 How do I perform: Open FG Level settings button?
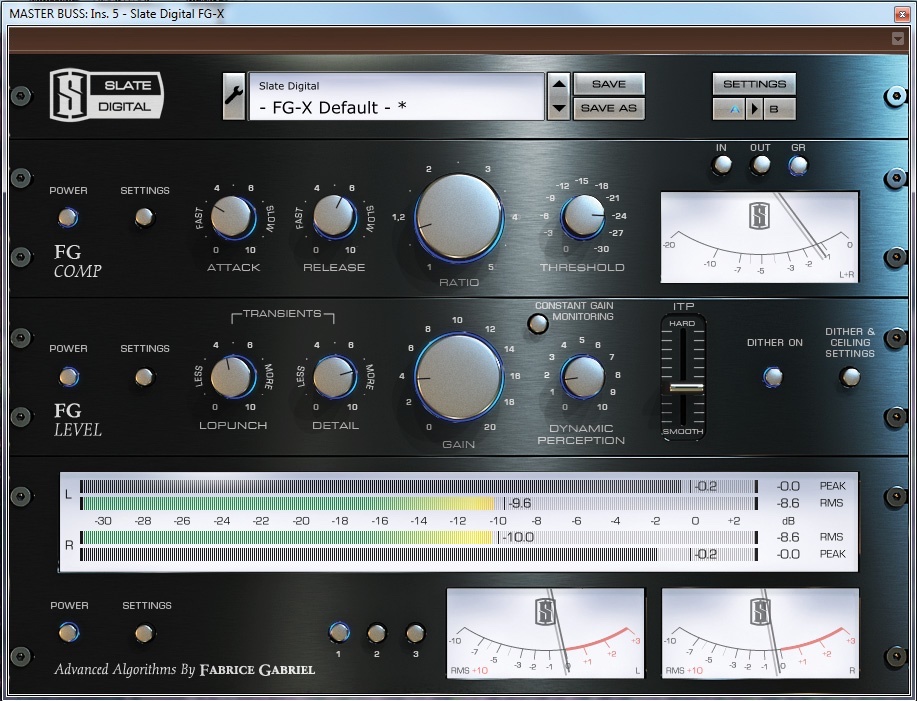click(144, 377)
